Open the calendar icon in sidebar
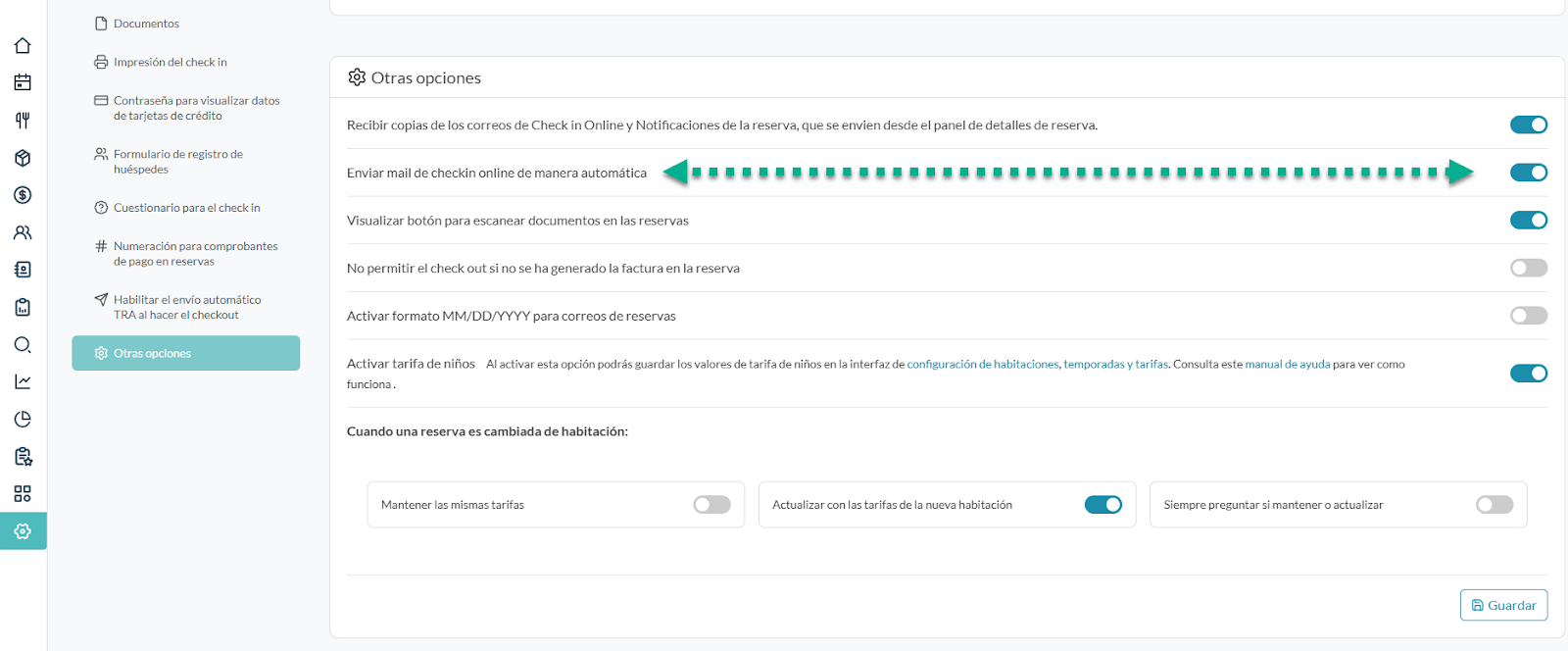This screenshot has width=1568, height=651. click(x=23, y=82)
